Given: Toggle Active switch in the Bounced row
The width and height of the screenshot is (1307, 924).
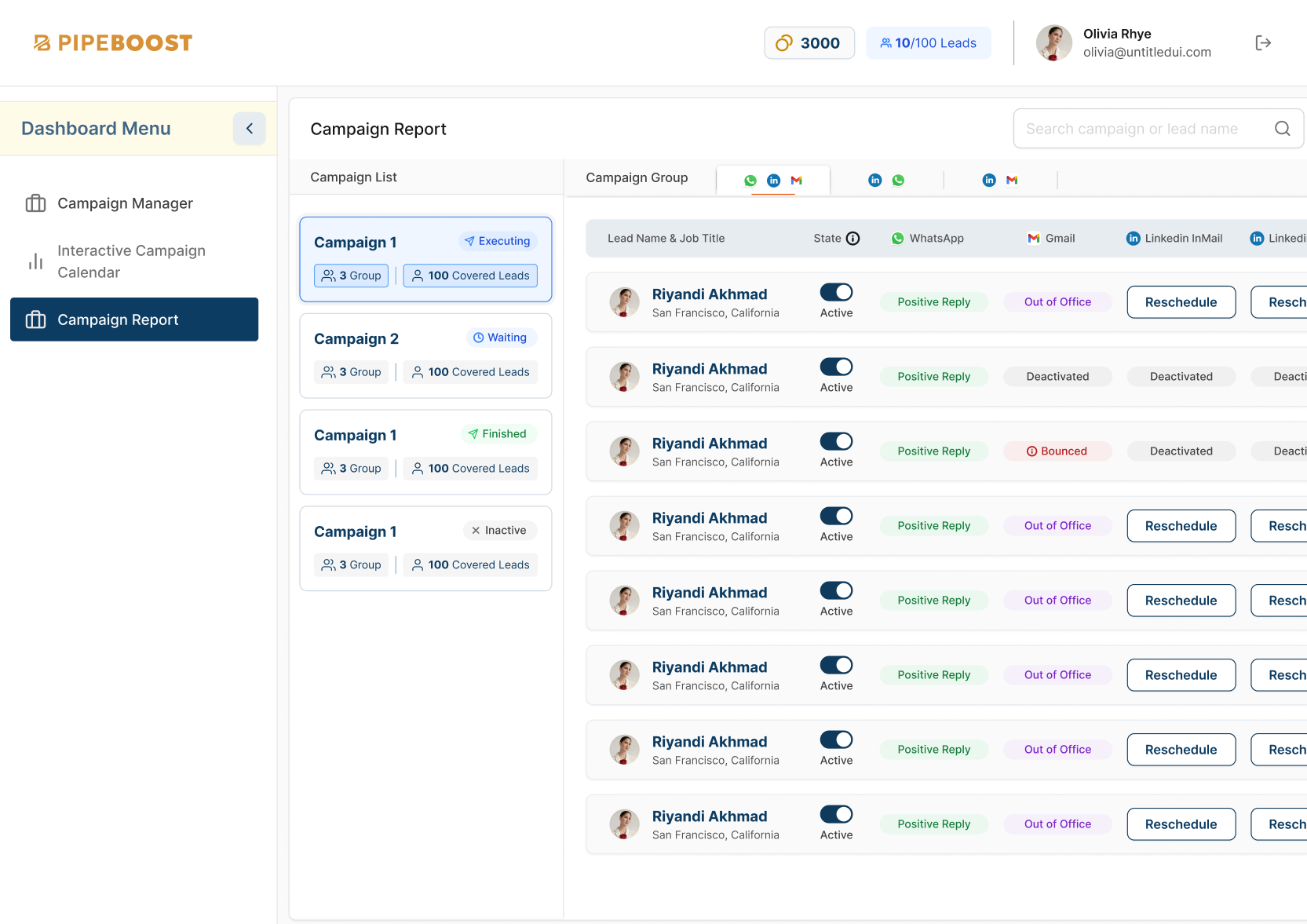Looking at the screenshot, I should [837, 441].
